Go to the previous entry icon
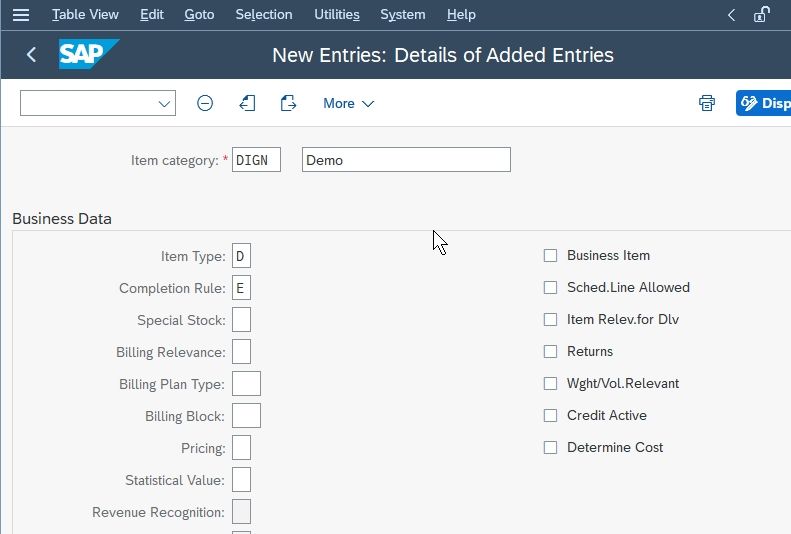 (x=247, y=103)
